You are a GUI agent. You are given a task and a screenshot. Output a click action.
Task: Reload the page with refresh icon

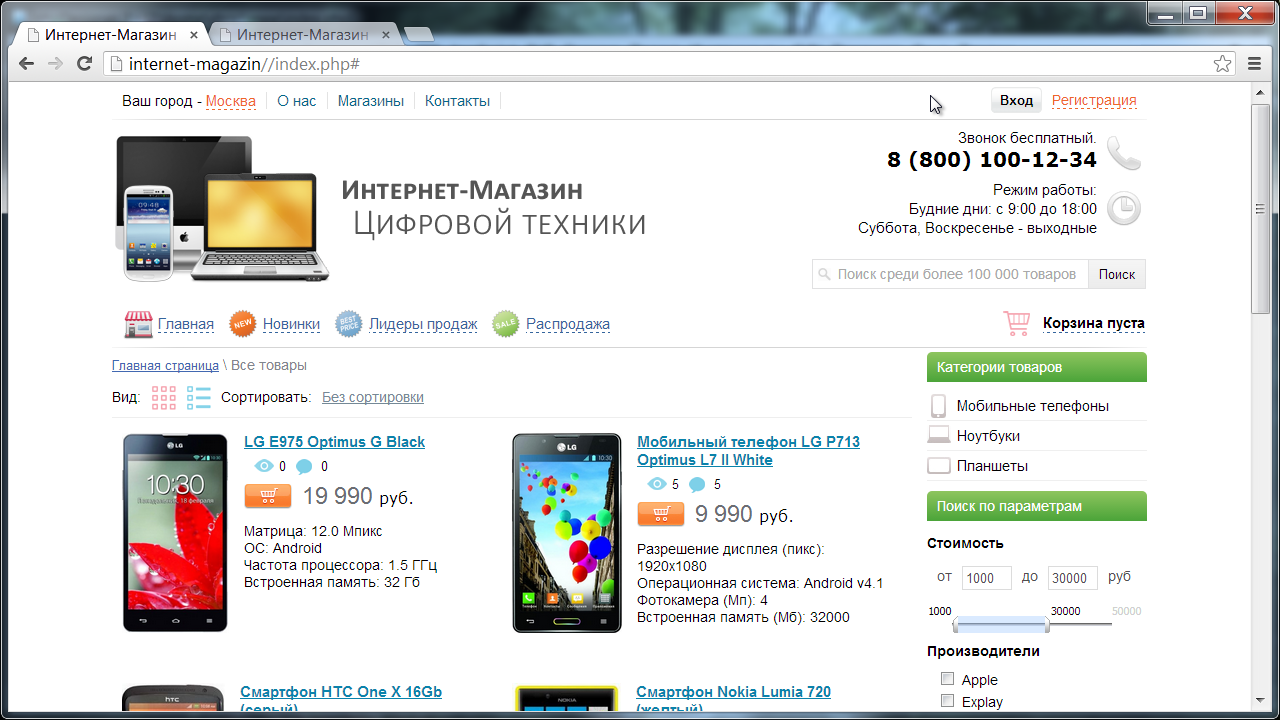tap(85, 64)
